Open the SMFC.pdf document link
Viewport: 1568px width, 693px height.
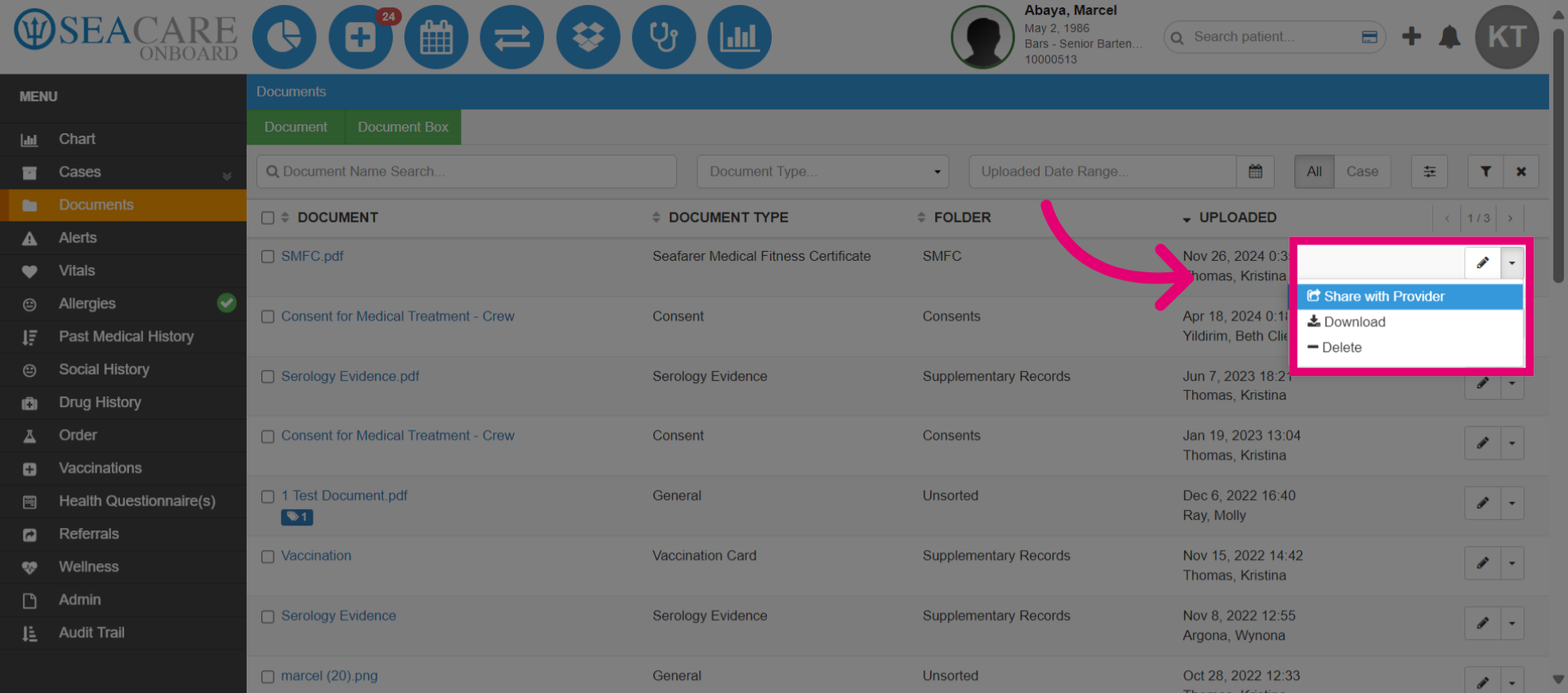tap(312, 256)
